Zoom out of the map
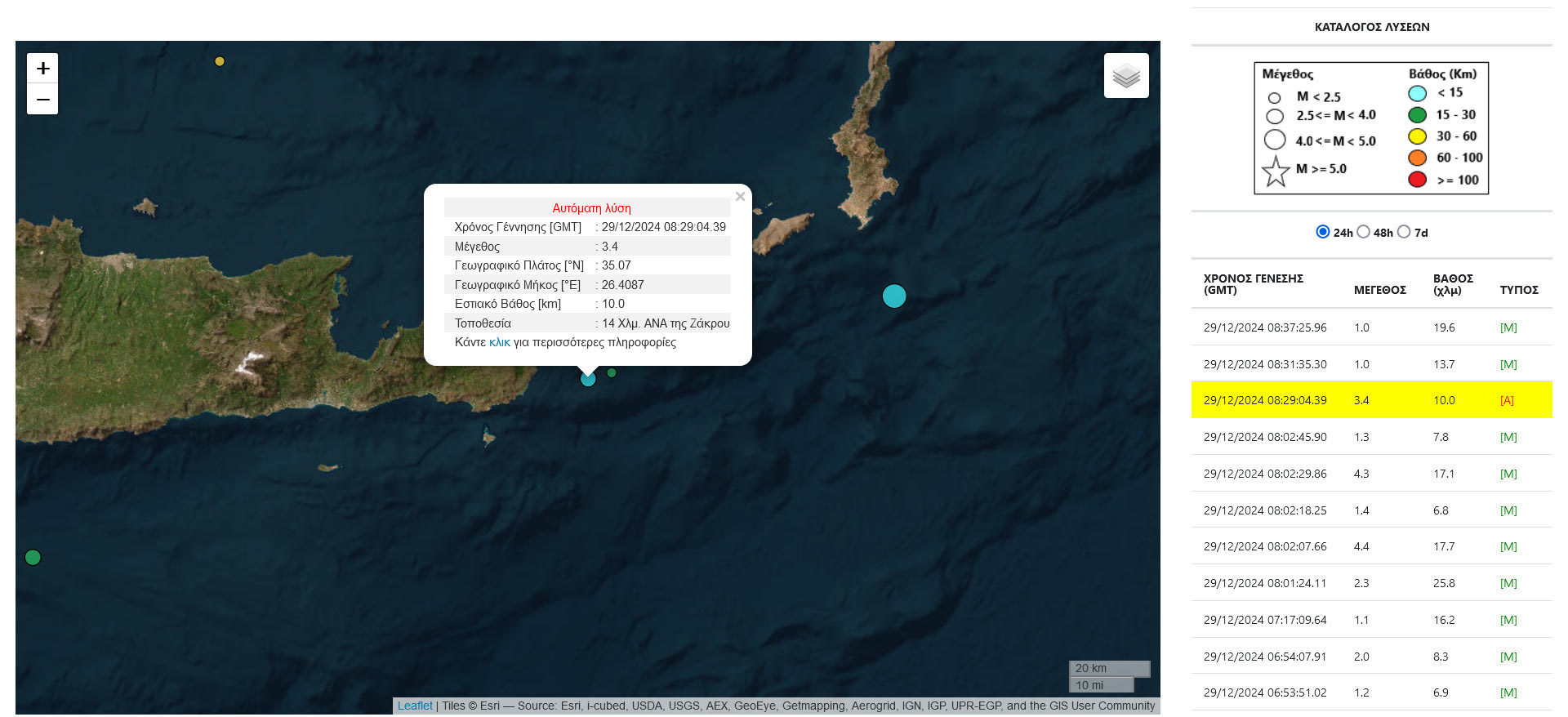Image resolution: width=1568 pixels, height=717 pixels. [42, 100]
